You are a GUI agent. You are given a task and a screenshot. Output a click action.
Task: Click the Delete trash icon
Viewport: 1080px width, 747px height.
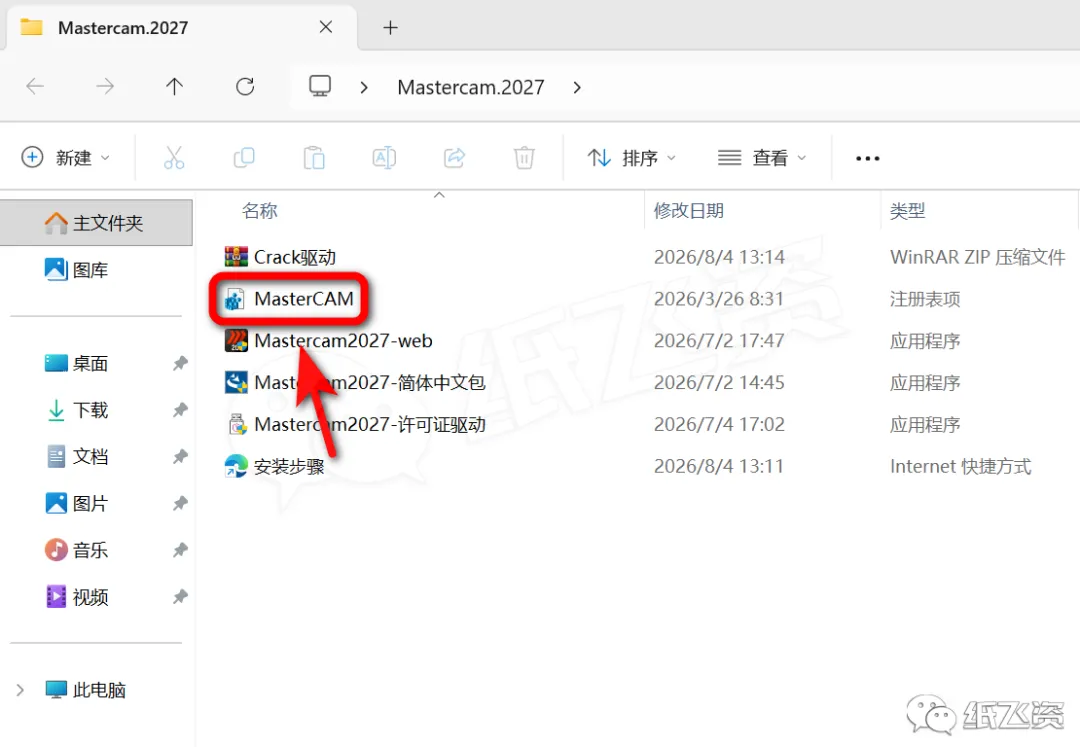click(x=524, y=158)
